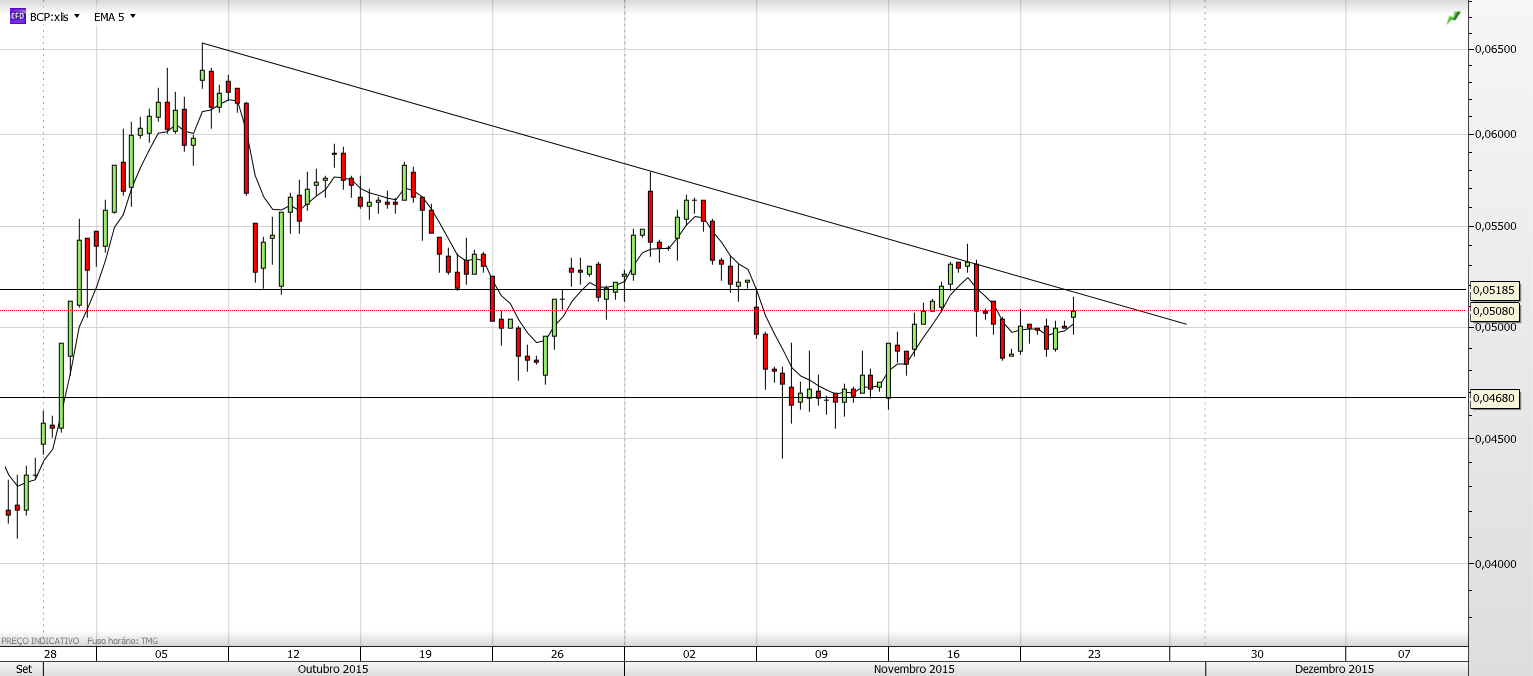
Task: Click the Set month label
Action: (24, 669)
